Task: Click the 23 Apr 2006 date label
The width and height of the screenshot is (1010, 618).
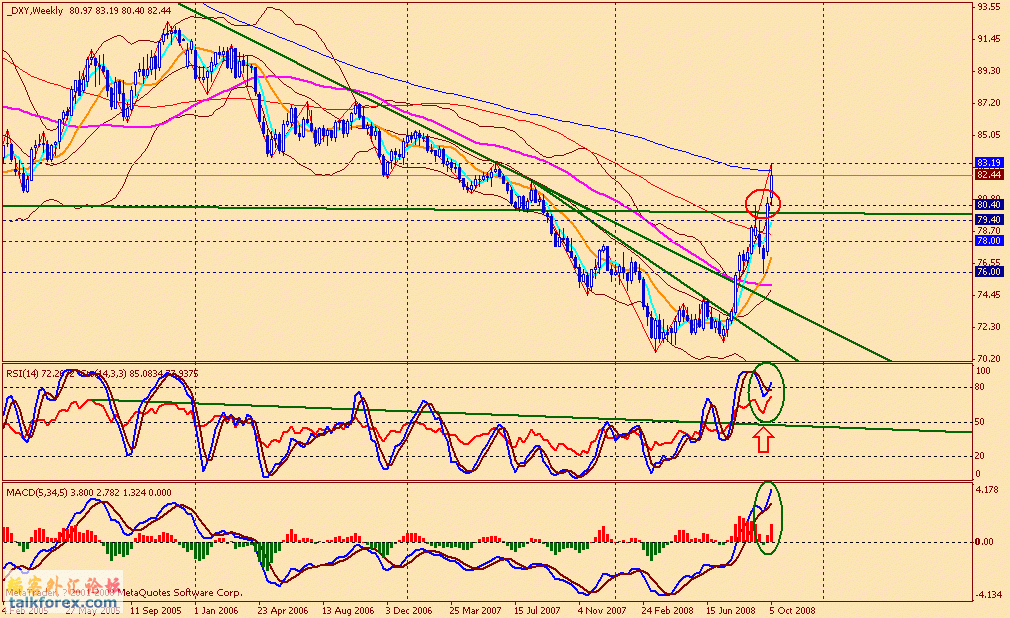Action: (x=283, y=610)
